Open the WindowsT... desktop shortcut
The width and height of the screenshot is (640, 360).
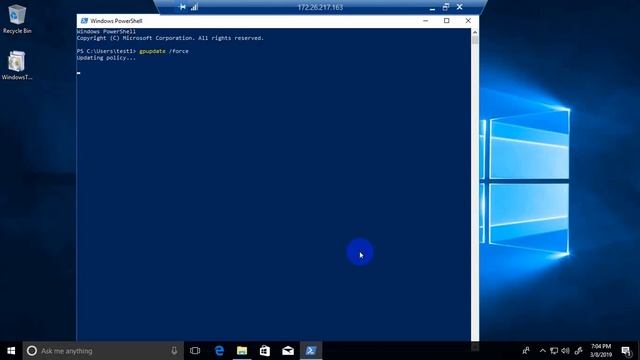(17, 65)
